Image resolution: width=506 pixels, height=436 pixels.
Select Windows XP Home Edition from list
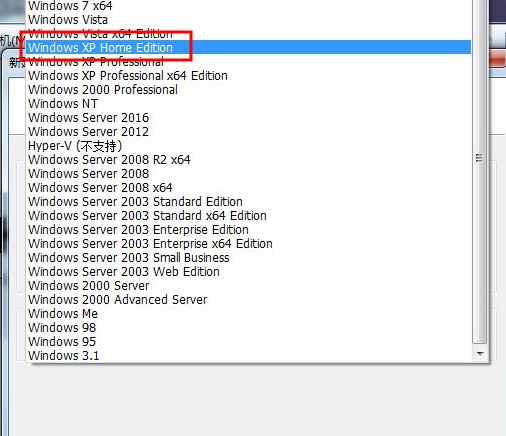pos(249,47)
